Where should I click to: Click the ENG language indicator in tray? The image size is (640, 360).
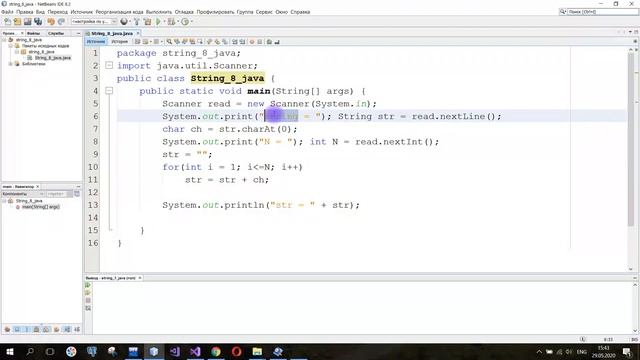point(581,352)
